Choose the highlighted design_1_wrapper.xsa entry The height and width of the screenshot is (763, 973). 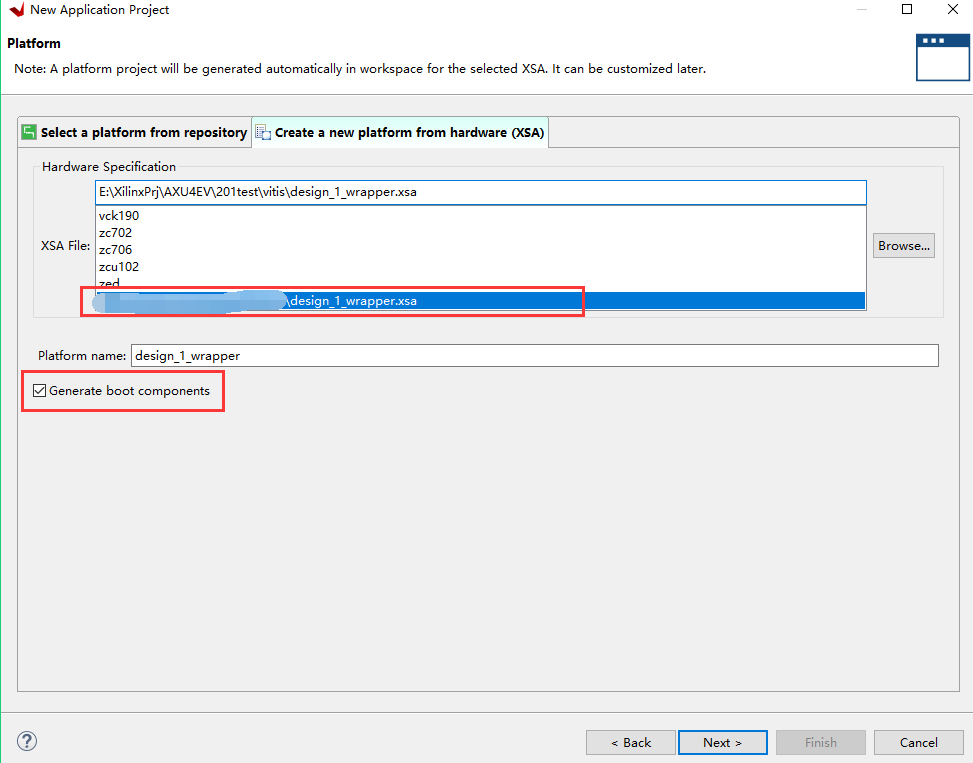tap(481, 301)
